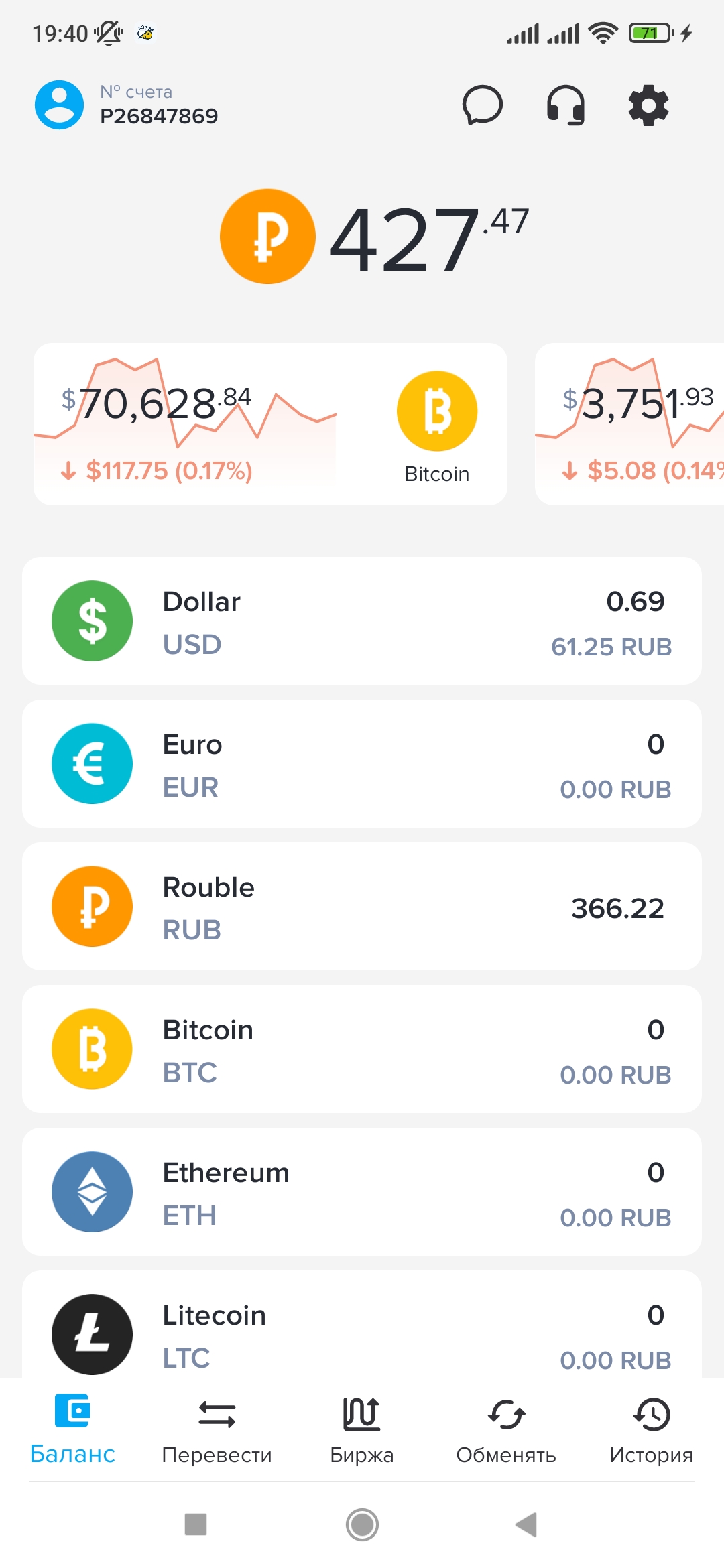Open the Rouble RUB wallet row
The height and width of the screenshot is (1568, 724).
pos(362,907)
